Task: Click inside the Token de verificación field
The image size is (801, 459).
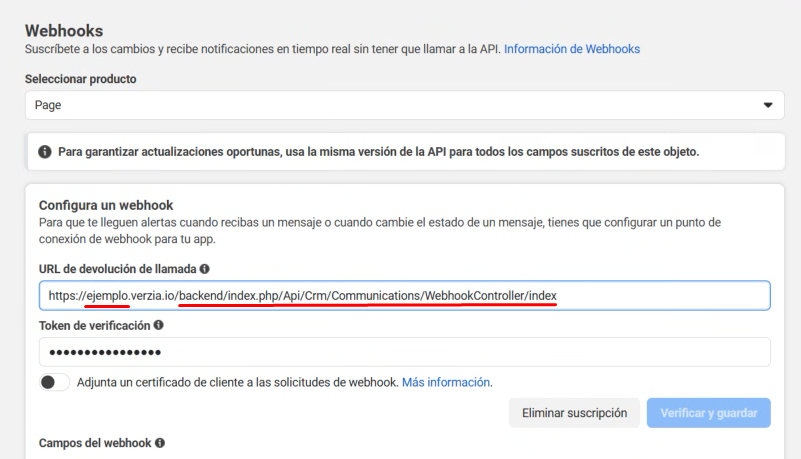Action: pyautogui.click(x=404, y=352)
